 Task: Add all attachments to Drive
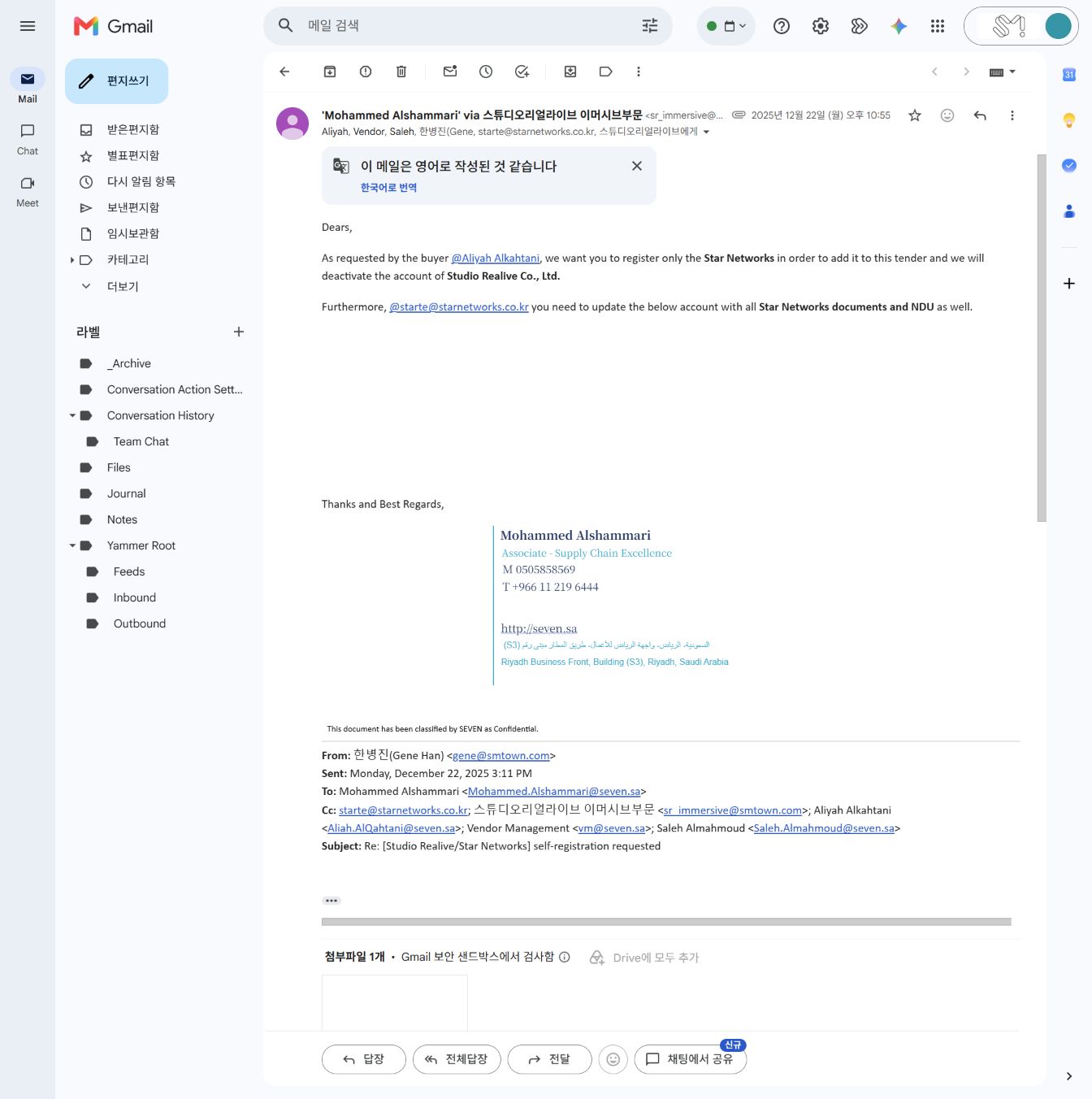[644, 958]
